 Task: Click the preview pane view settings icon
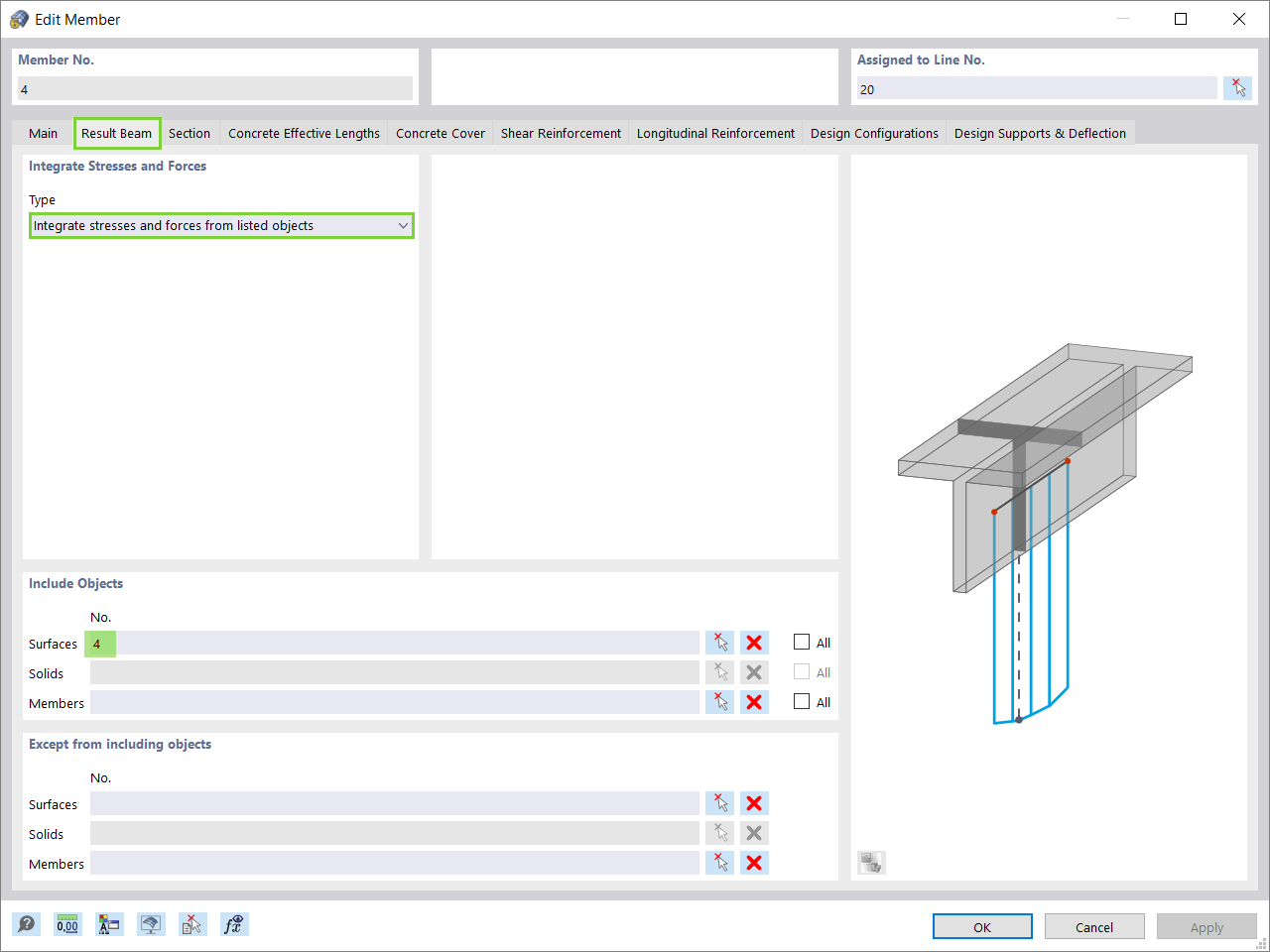[x=871, y=862]
